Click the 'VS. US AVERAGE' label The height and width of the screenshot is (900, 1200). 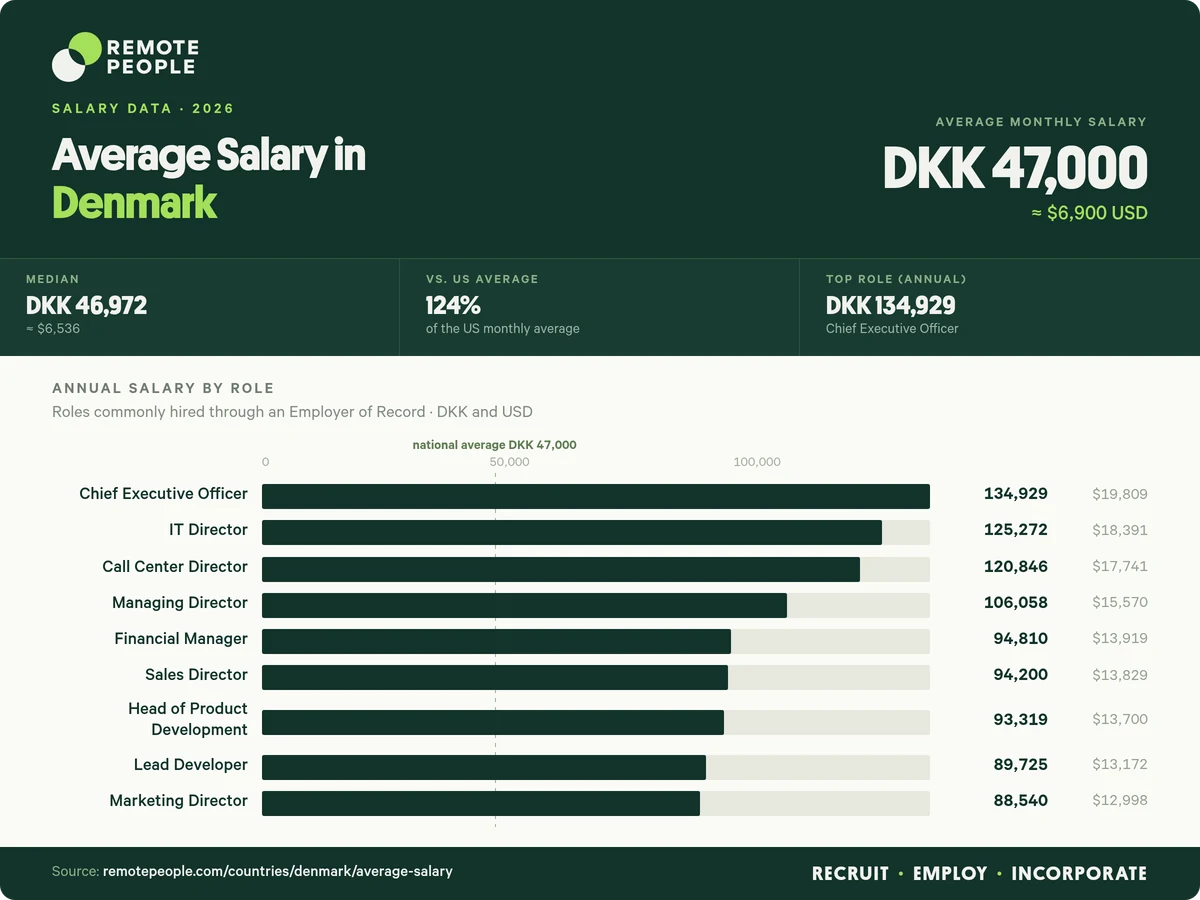[x=482, y=279]
